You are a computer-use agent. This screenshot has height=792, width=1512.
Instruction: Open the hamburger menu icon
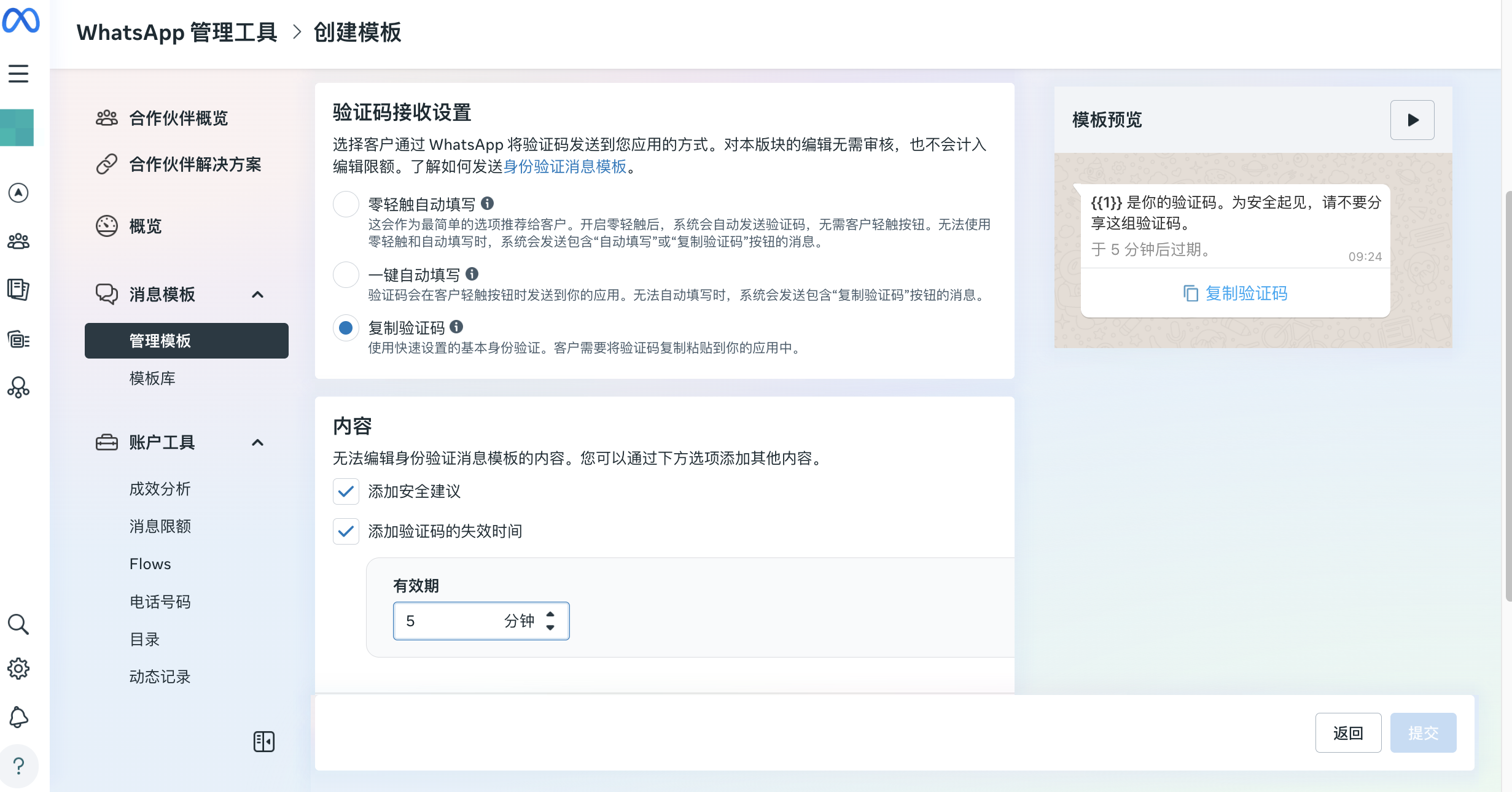[x=18, y=74]
